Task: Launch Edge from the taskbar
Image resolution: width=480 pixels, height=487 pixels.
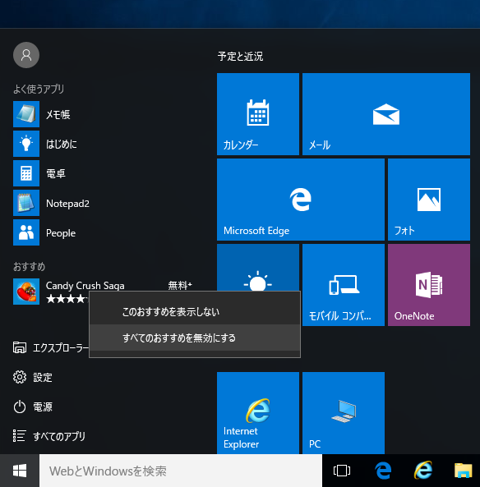Action: 383,471
